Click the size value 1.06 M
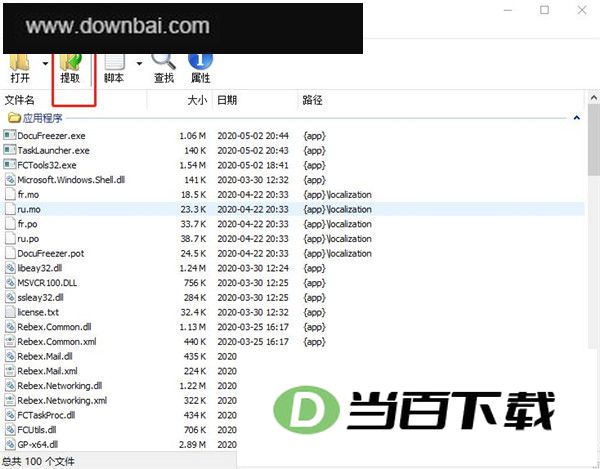The image size is (600, 469). (193, 136)
